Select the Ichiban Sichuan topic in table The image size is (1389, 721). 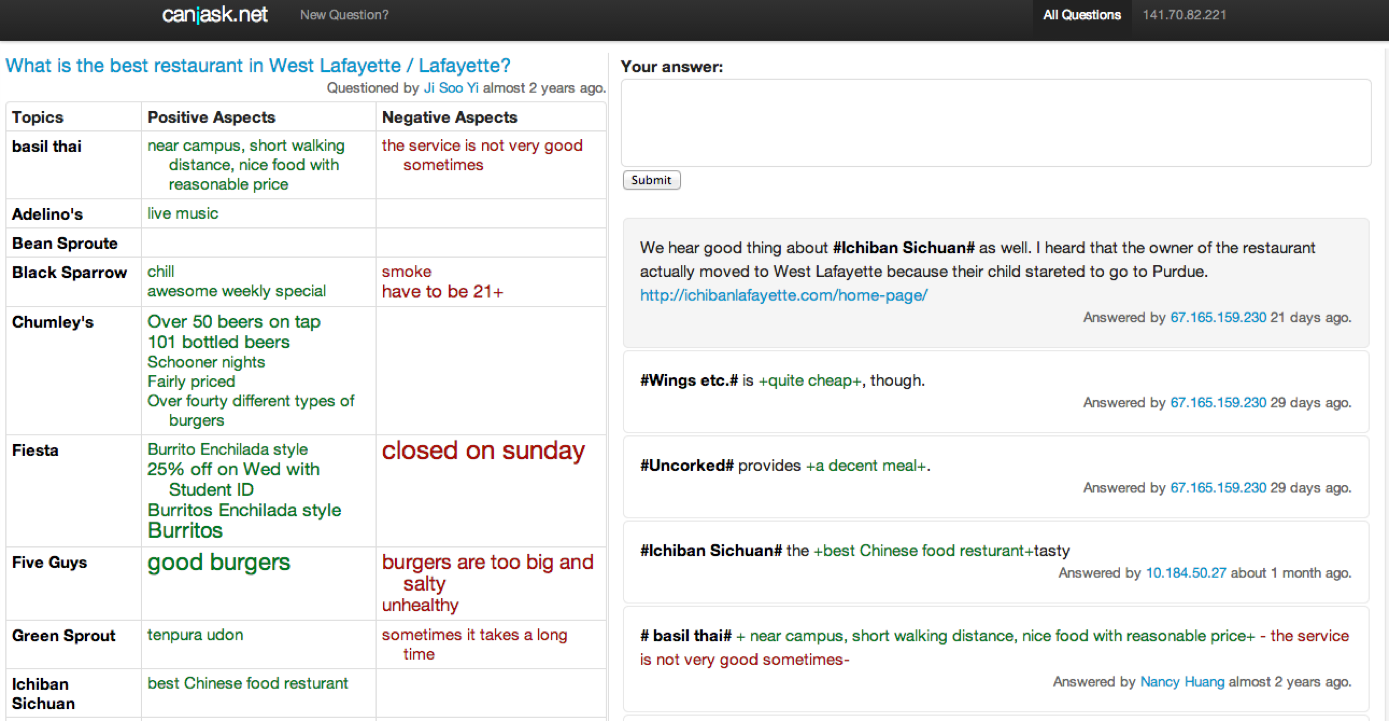(41, 693)
